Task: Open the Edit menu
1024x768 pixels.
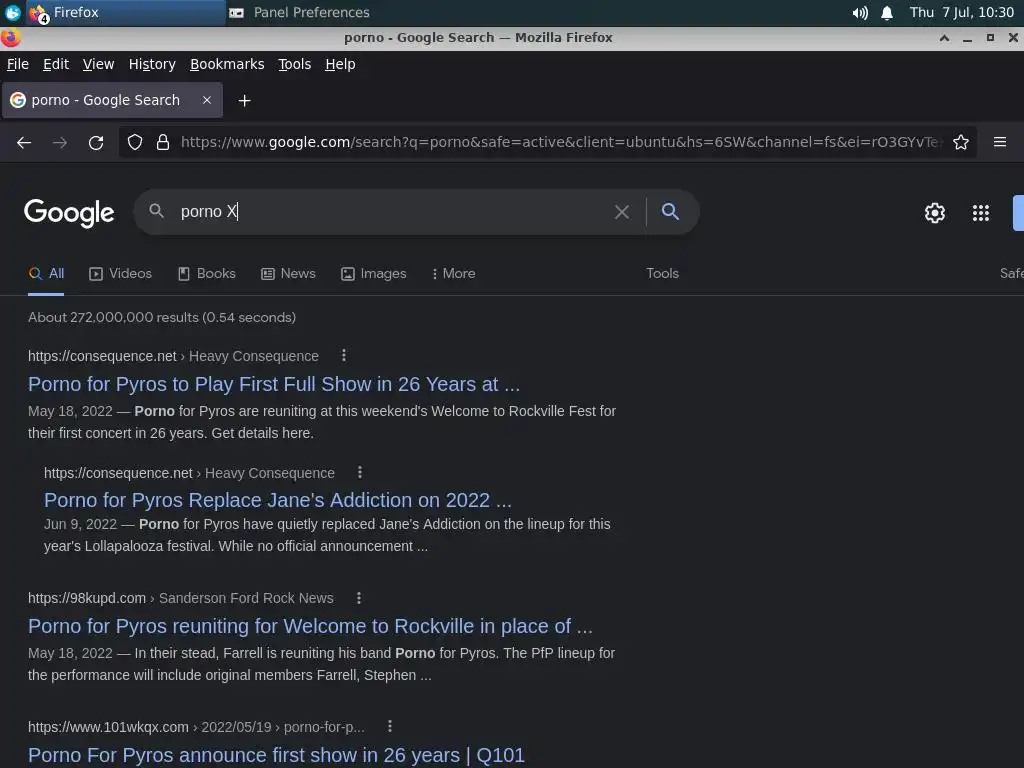Action: 56,64
